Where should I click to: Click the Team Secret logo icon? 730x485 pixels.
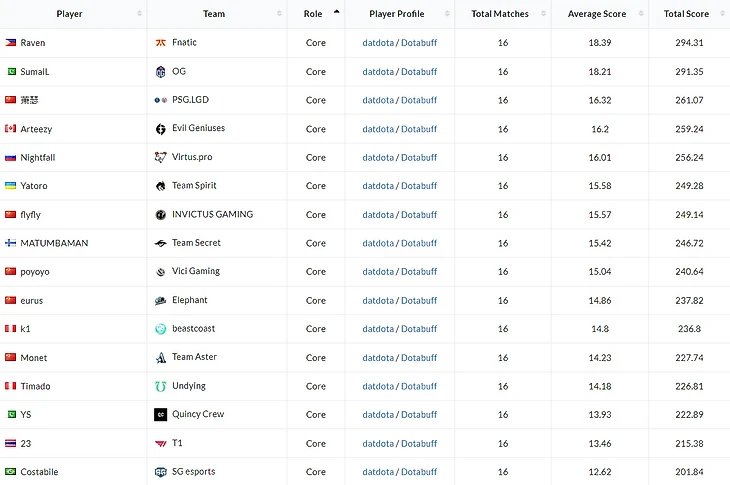pyautogui.click(x=161, y=243)
